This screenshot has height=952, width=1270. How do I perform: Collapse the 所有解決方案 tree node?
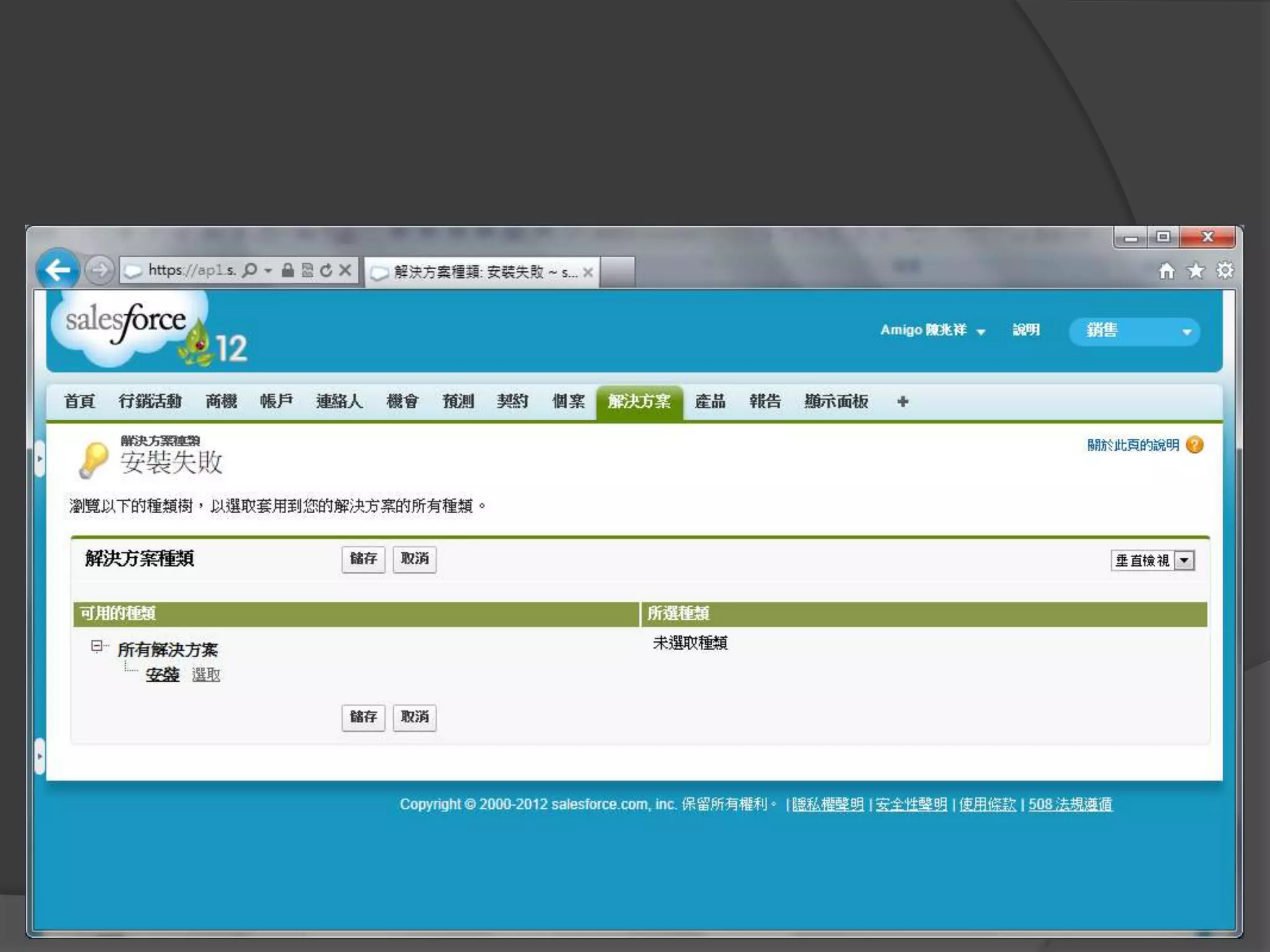click(x=97, y=646)
